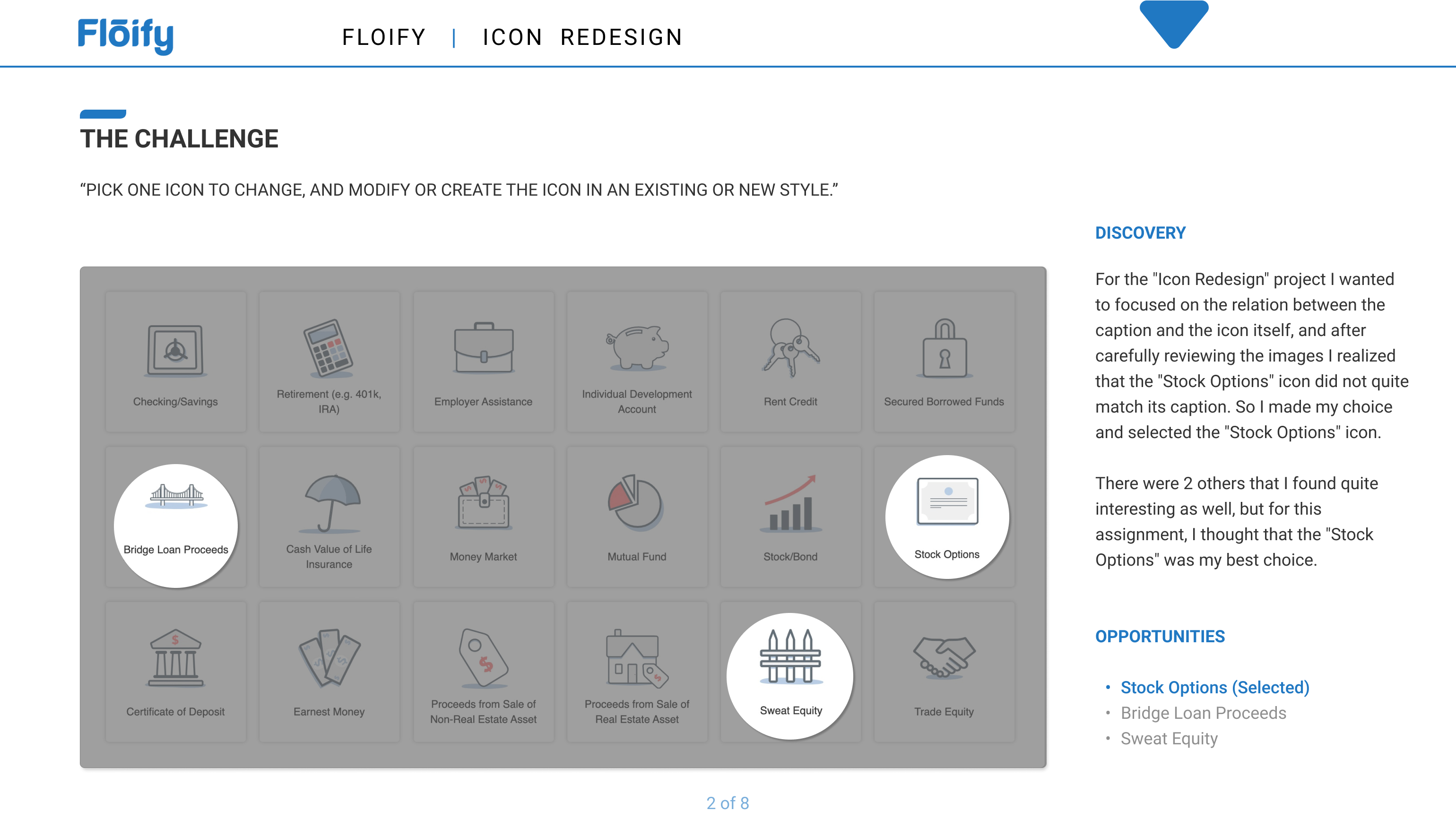The height and width of the screenshot is (819, 1456).
Task: Select the Mutual Fund pie chart icon
Action: tap(636, 502)
